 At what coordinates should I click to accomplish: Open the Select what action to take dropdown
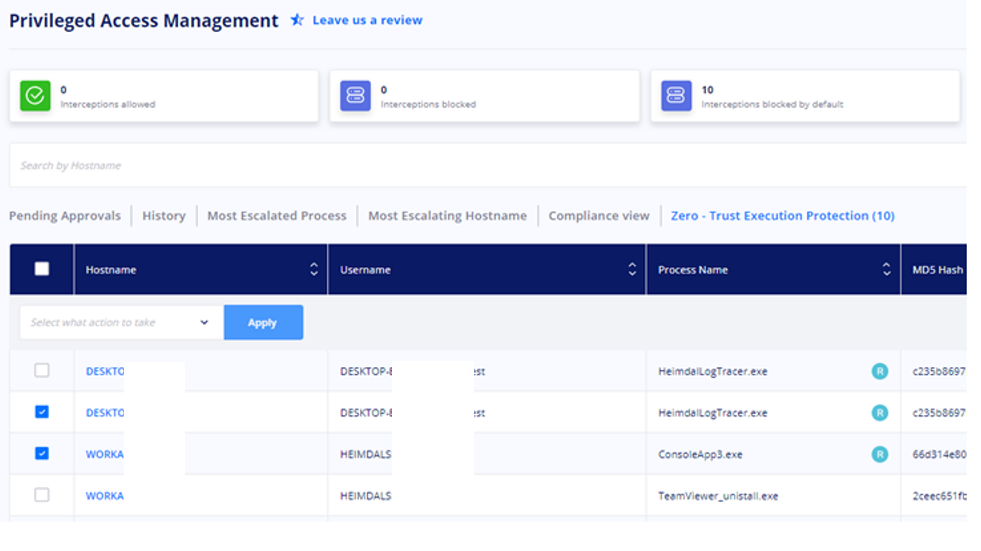121,323
